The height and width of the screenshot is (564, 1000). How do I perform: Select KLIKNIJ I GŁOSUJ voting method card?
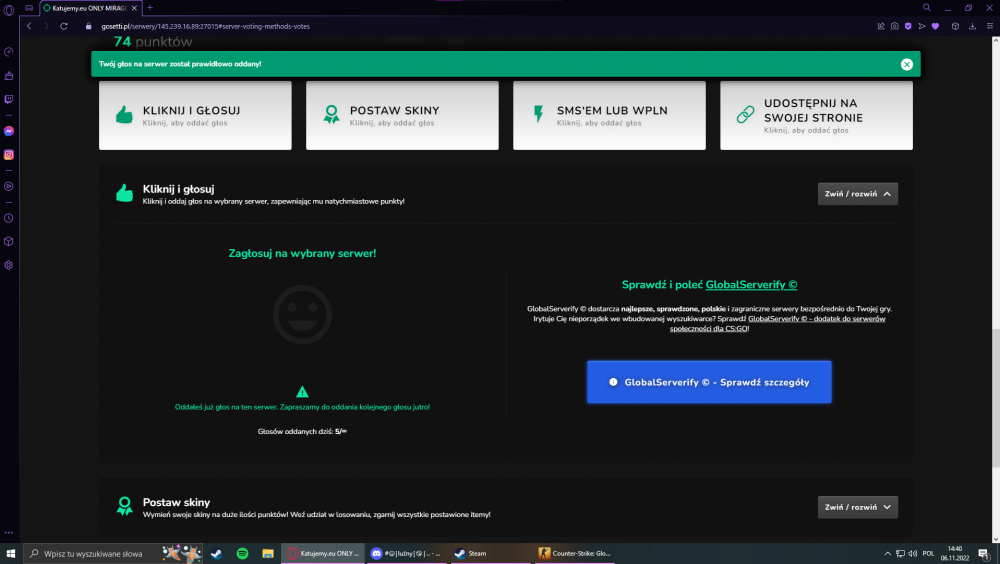click(x=195, y=115)
